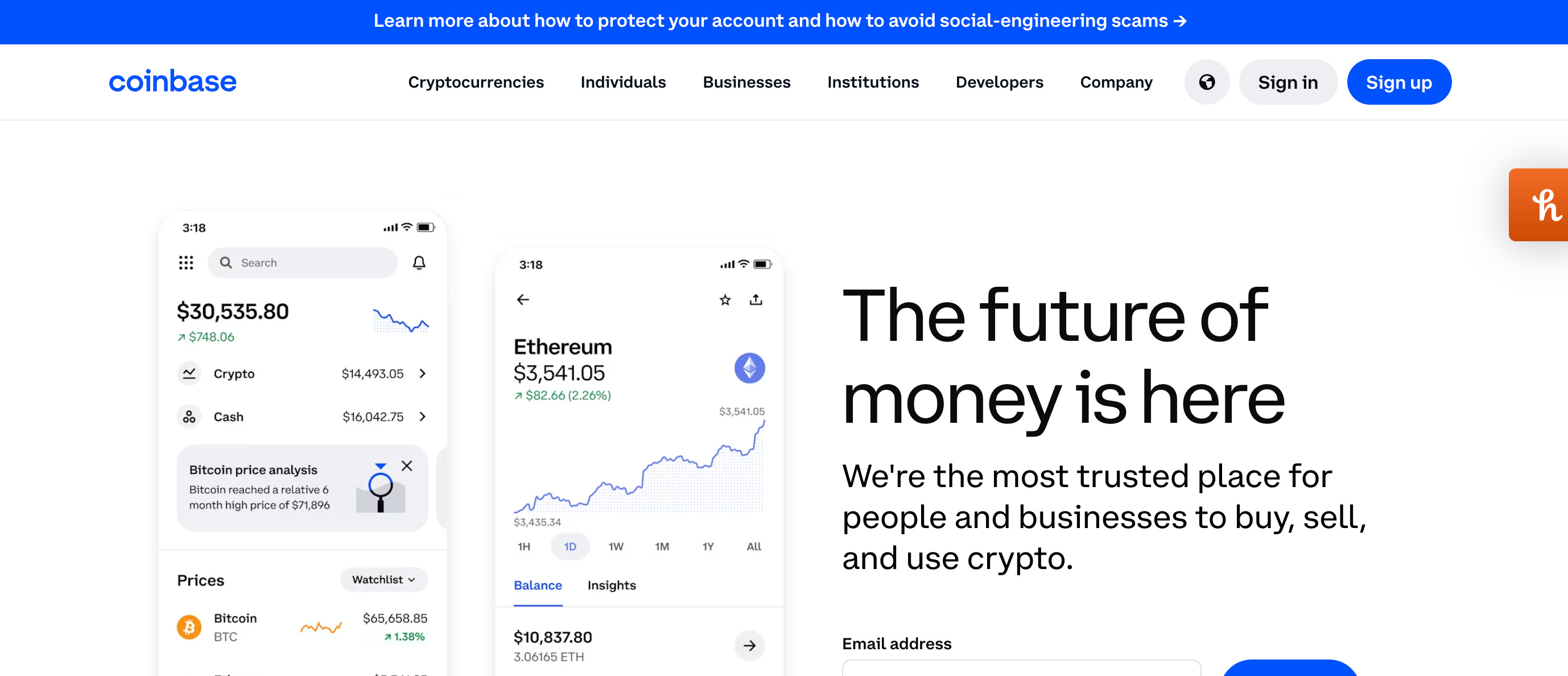The height and width of the screenshot is (676, 1568).
Task: Select the All time range option
Action: click(x=753, y=546)
